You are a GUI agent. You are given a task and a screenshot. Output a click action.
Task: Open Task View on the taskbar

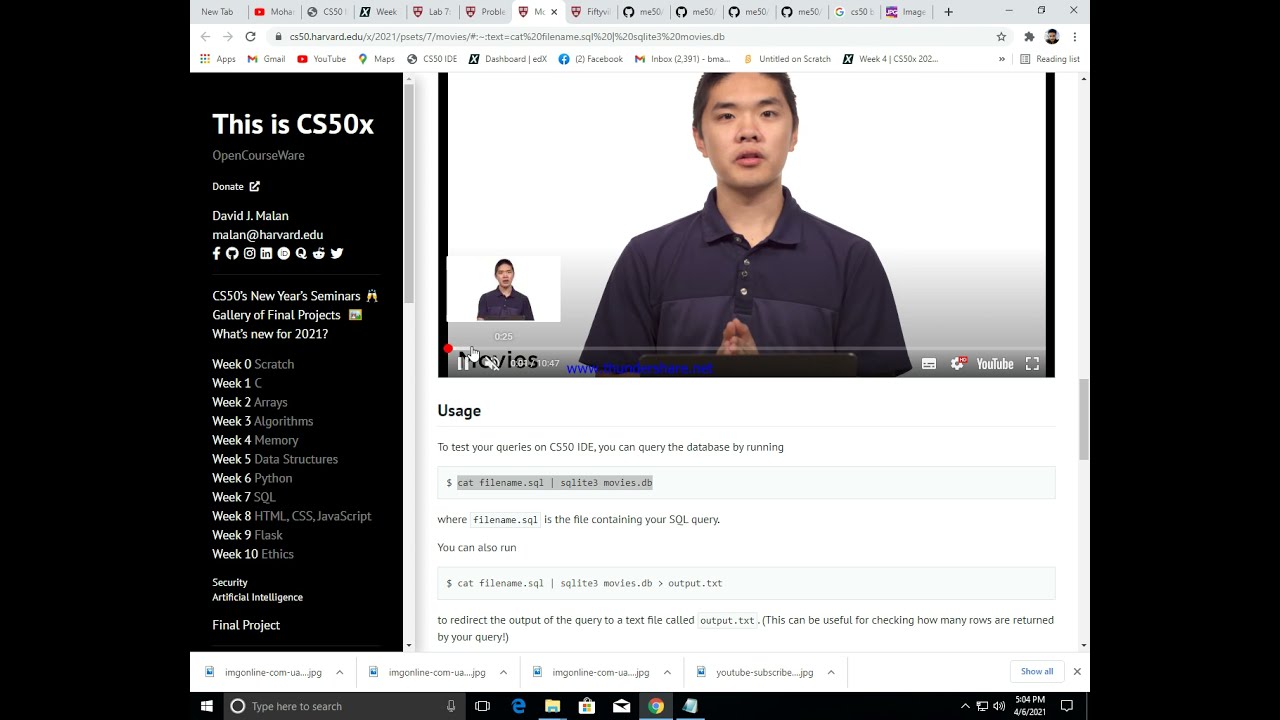tap(482, 706)
